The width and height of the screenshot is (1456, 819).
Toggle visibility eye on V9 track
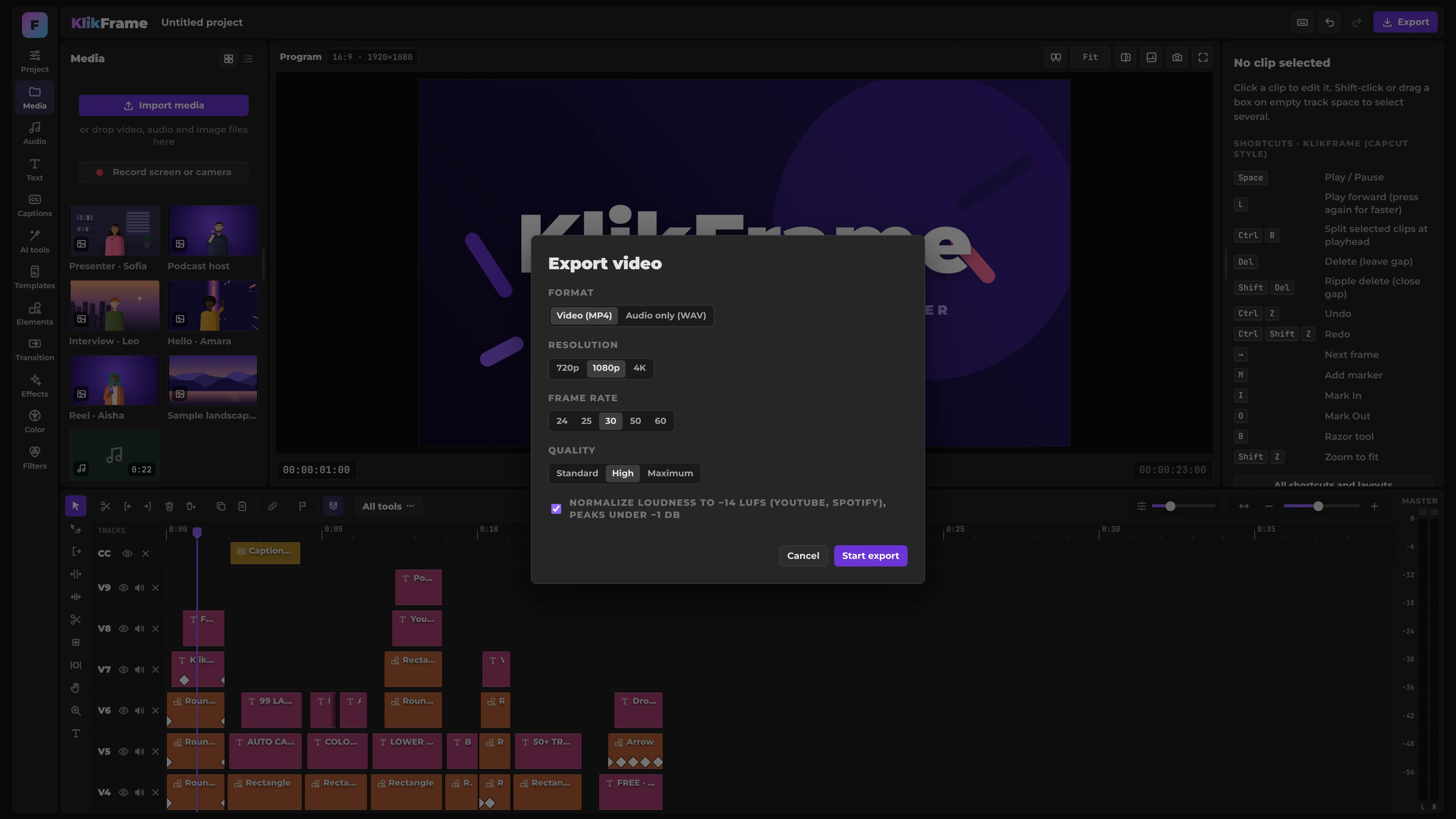pos(123,588)
